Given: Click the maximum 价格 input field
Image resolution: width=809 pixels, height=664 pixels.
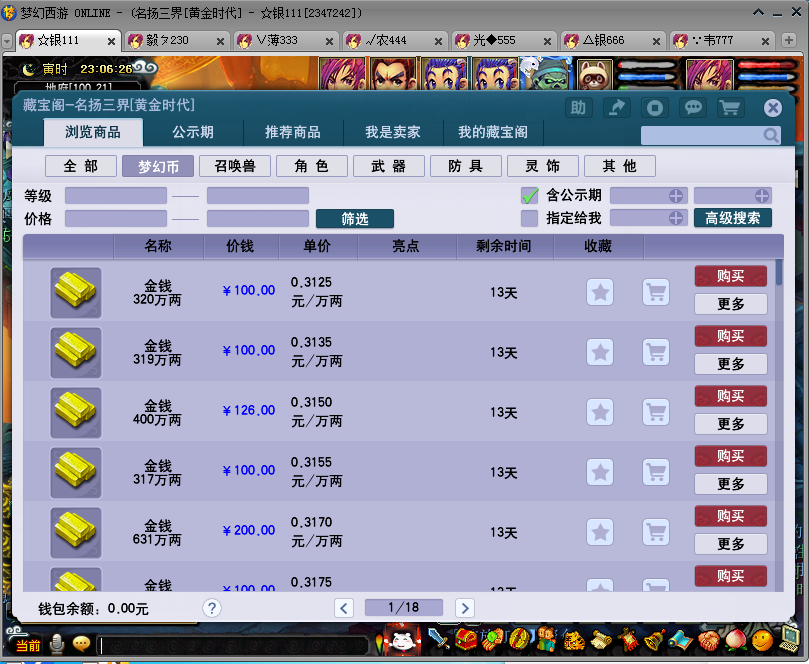Looking at the screenshot, I should point(258,218).
